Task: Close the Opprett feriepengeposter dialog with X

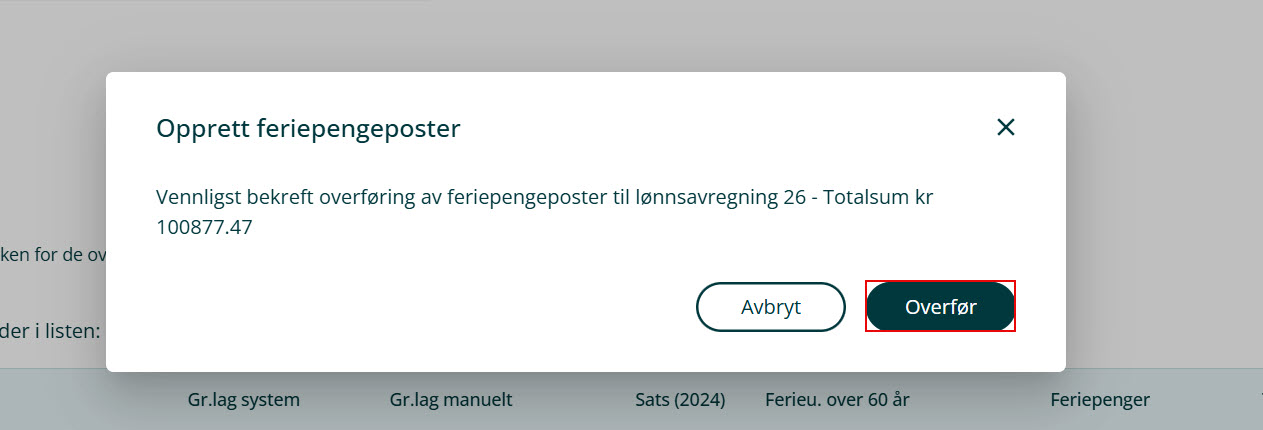Action: tap(1006, 127)
